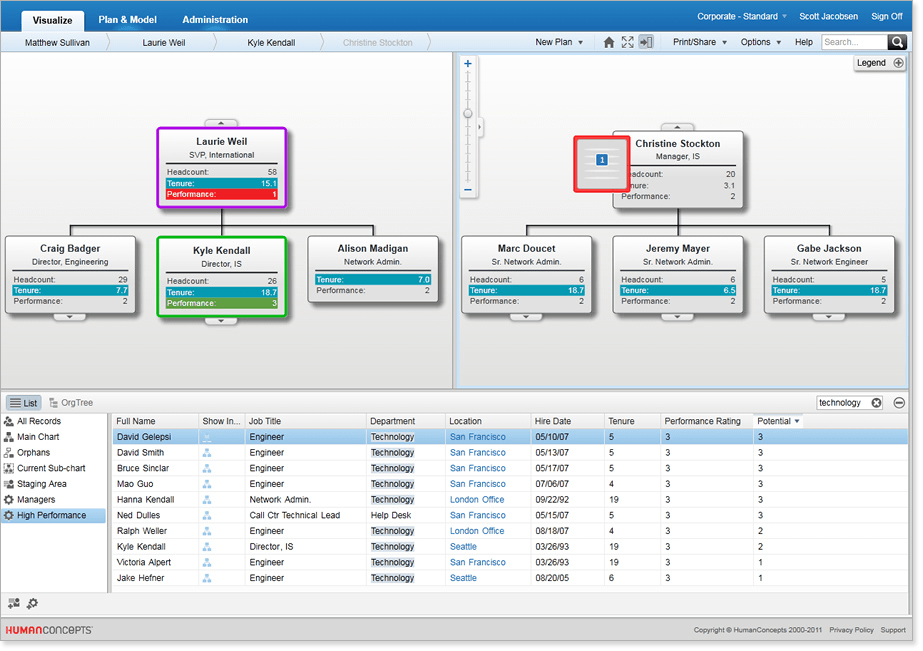Open the Visualize tab

pyautogui.click(x=52, y=20)
